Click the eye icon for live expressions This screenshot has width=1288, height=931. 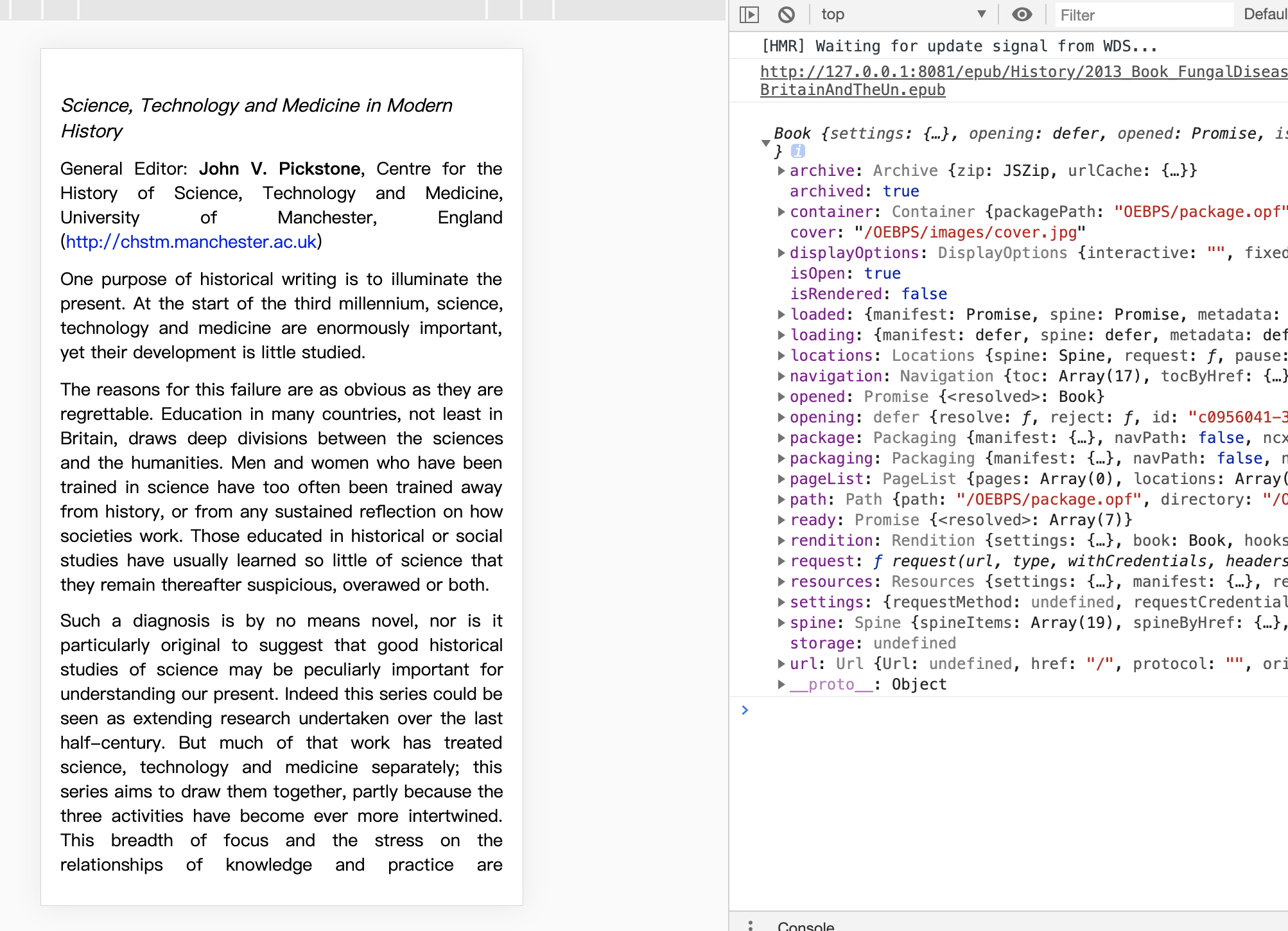(x=1022, y=14)
